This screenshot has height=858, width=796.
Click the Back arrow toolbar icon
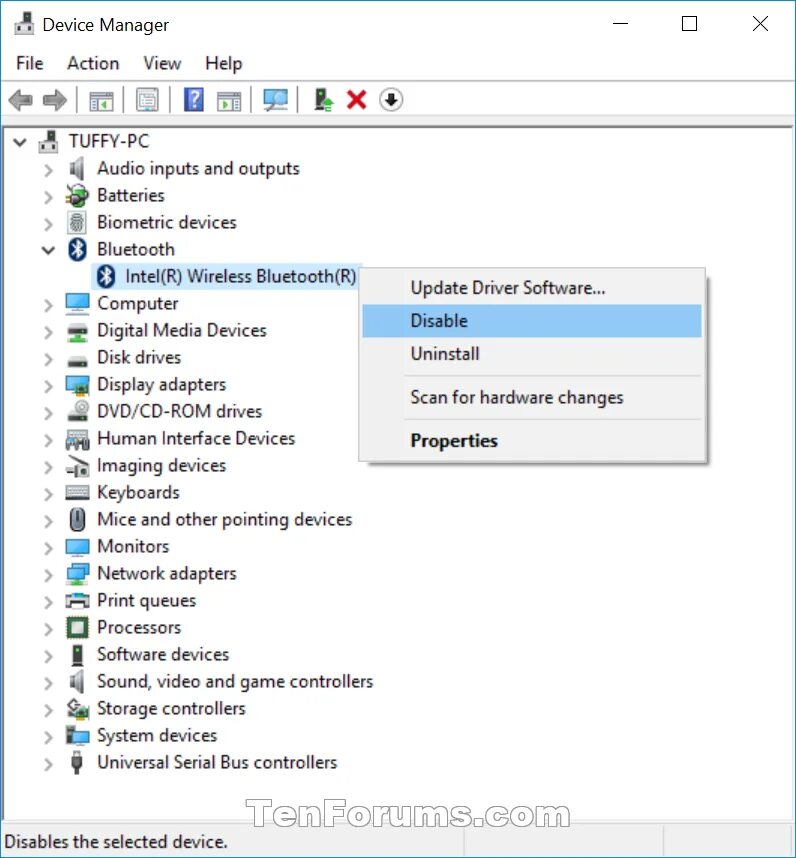point(21,100)
